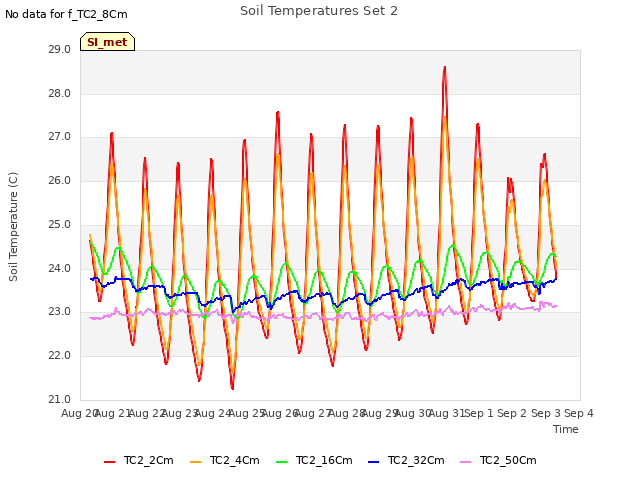Click the 24.0 y-axis tick label
The image size is (640, 480).
click(x=60, y=269)
